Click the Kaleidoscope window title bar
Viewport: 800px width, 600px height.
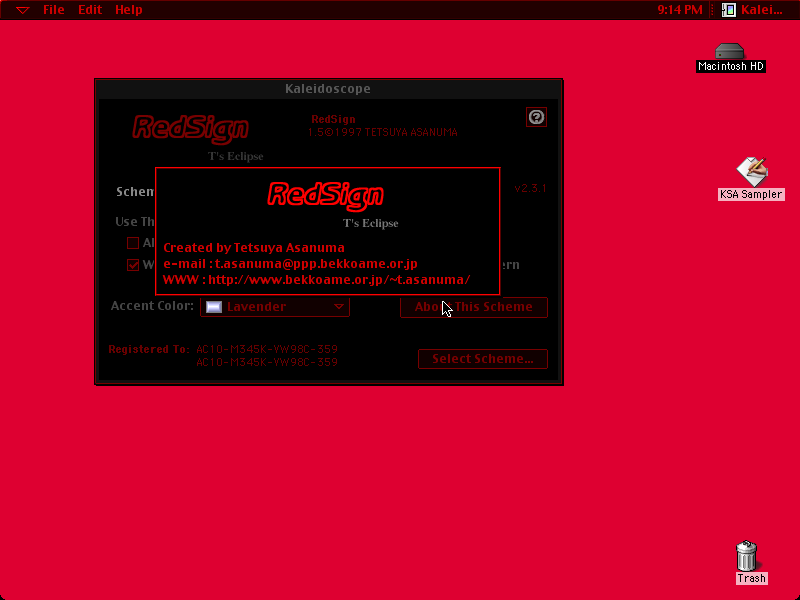329,89
